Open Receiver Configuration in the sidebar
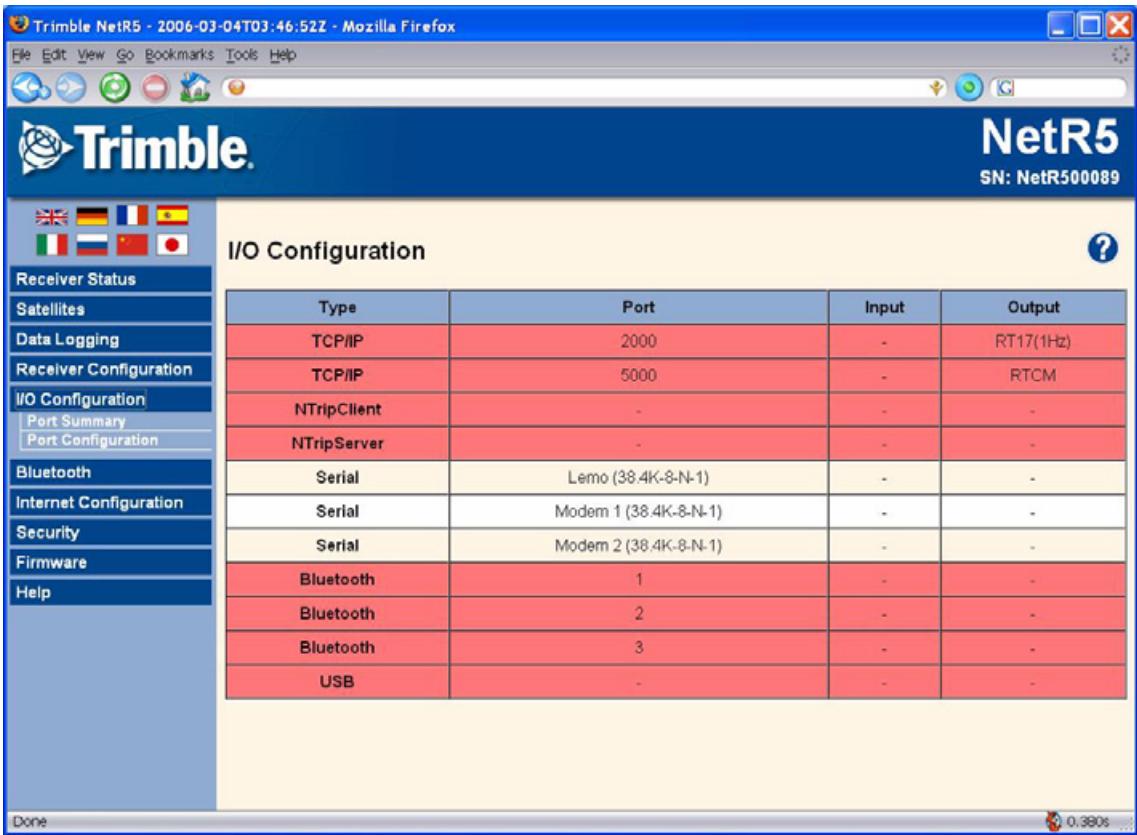Viewport: 1137px width, 835px height. [x=110, y=369]
